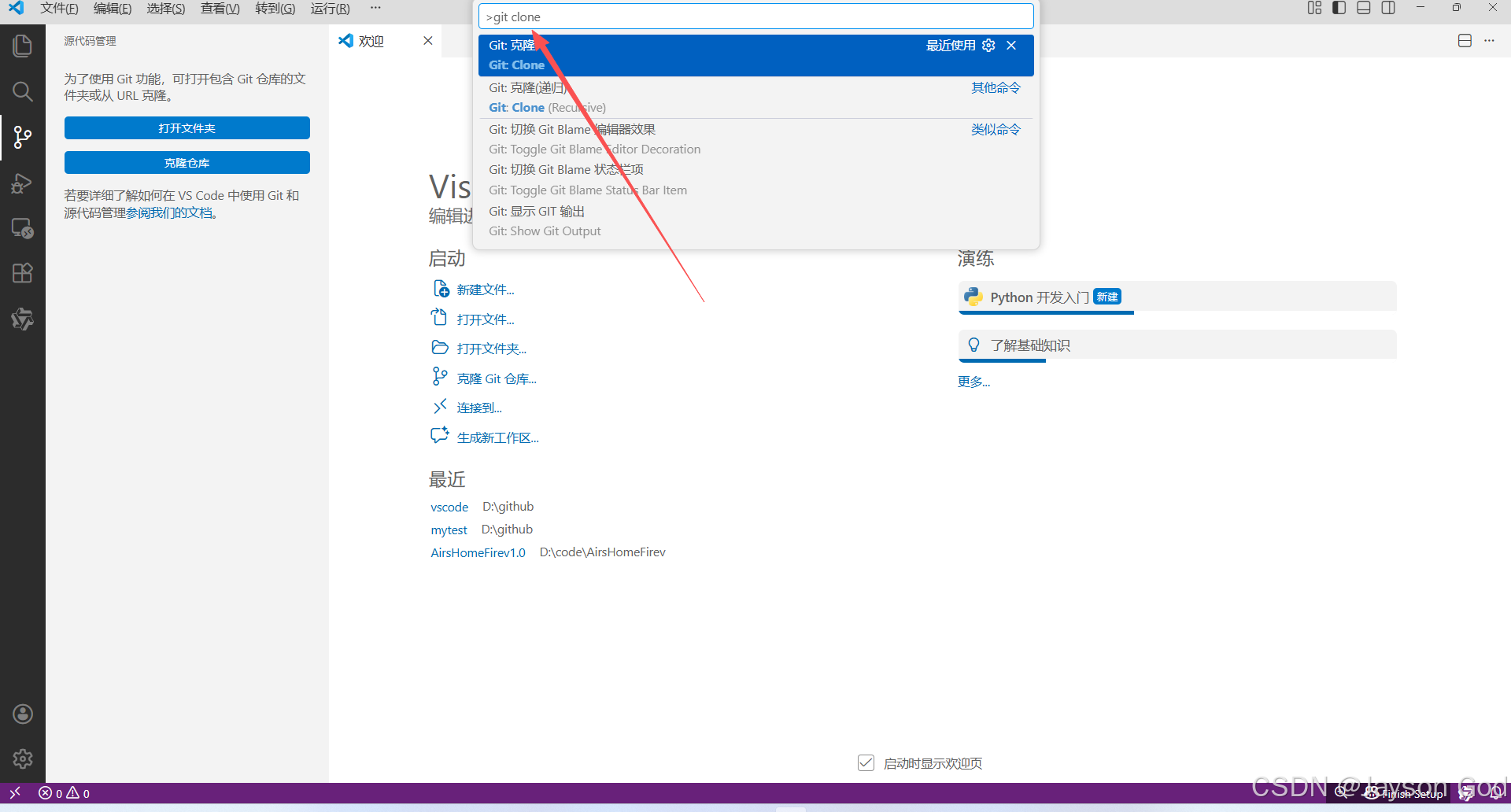
Task: Configure keybinding gear for Git Clone
Action: 988,46
